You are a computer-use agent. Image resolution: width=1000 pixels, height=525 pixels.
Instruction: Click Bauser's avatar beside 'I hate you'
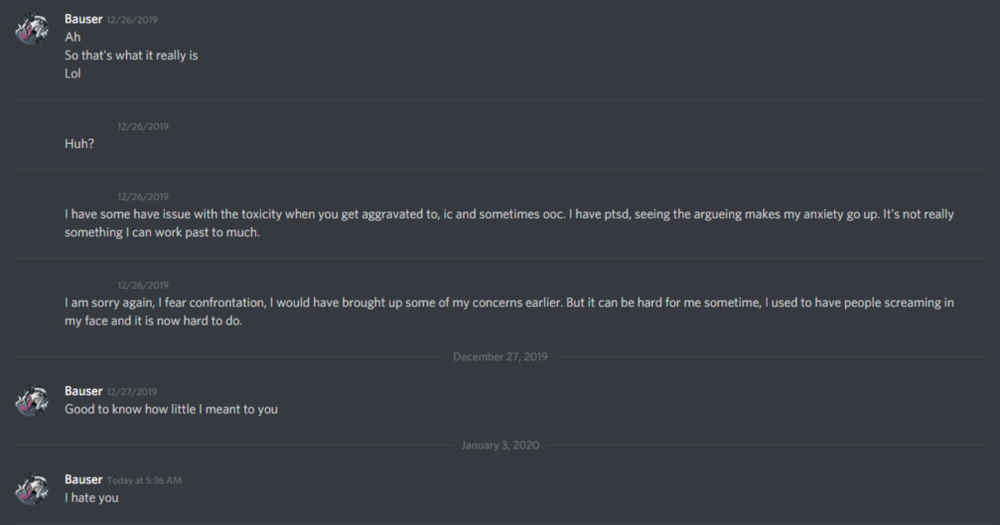tap(32, 488)
